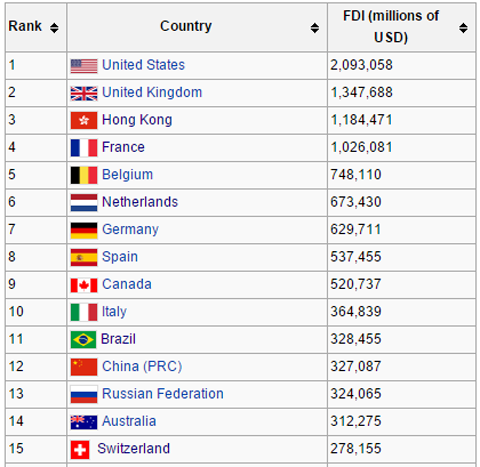The width and height of the screenshot is (480, 467).
Task: Click the Netherlands flag icon
Action: click(84, 203)
